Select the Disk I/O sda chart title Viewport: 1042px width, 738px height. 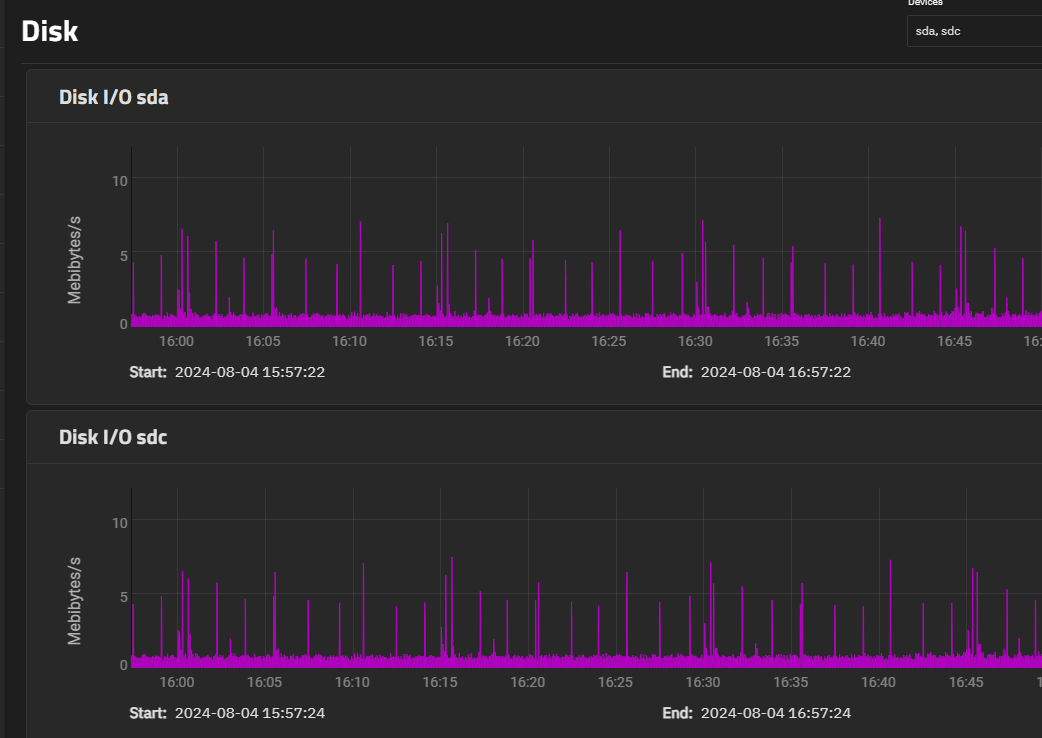114,97
